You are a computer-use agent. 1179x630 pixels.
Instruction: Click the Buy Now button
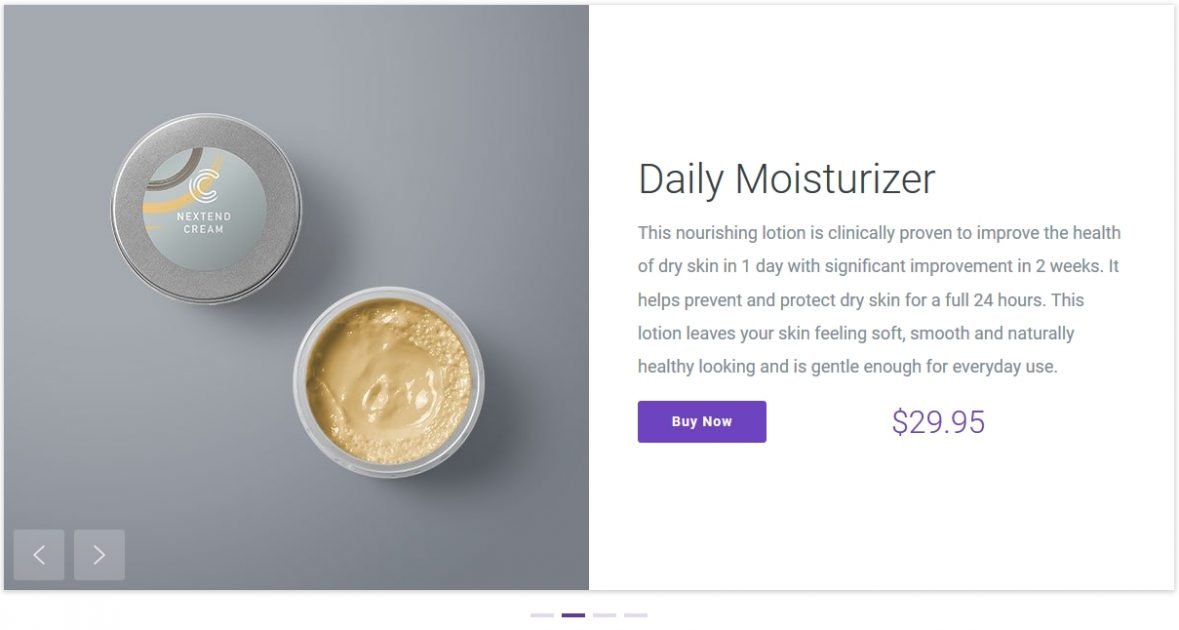click(701, 421)
